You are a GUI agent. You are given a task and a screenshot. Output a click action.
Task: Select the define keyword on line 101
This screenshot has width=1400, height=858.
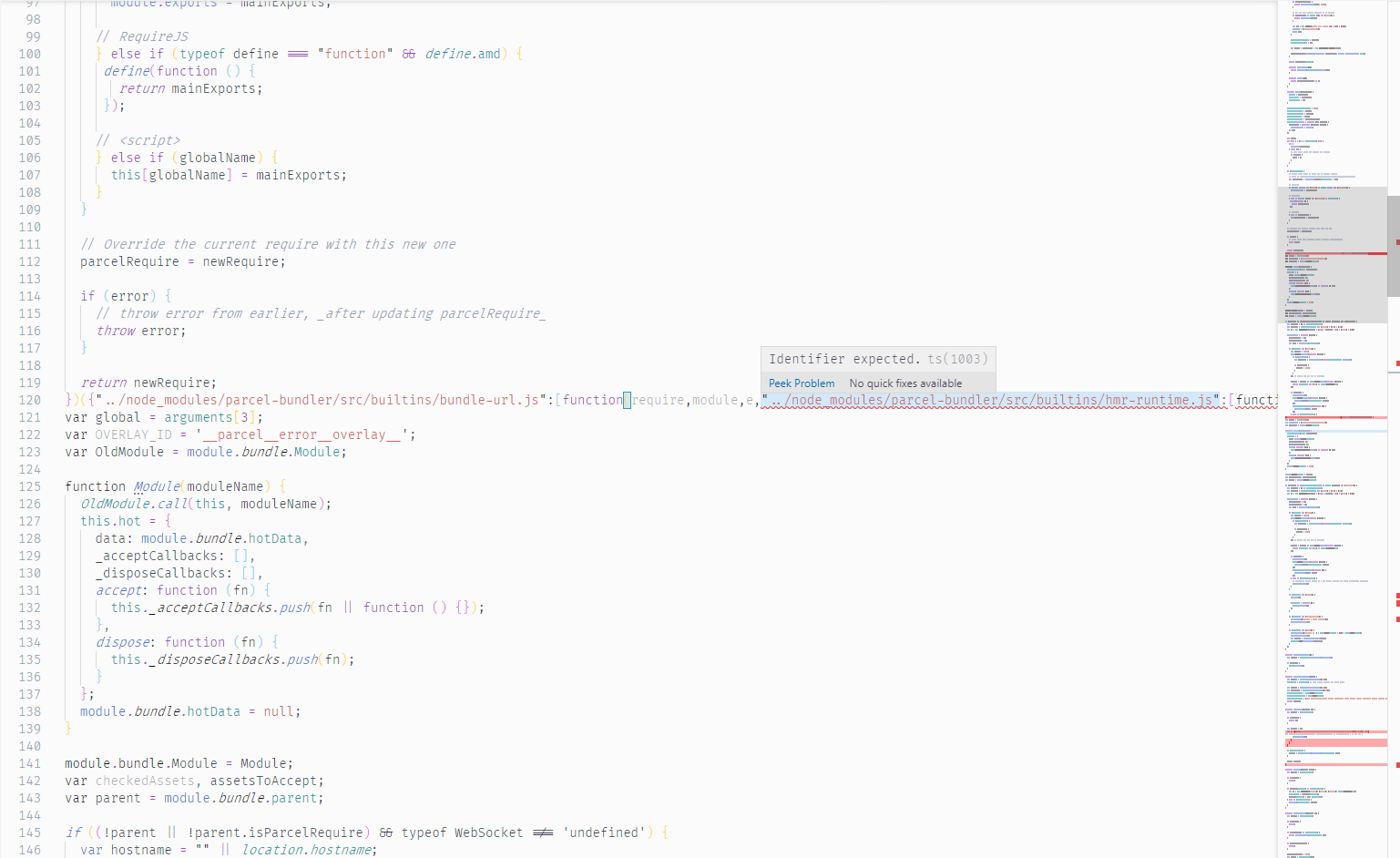[x=126, y=70]
